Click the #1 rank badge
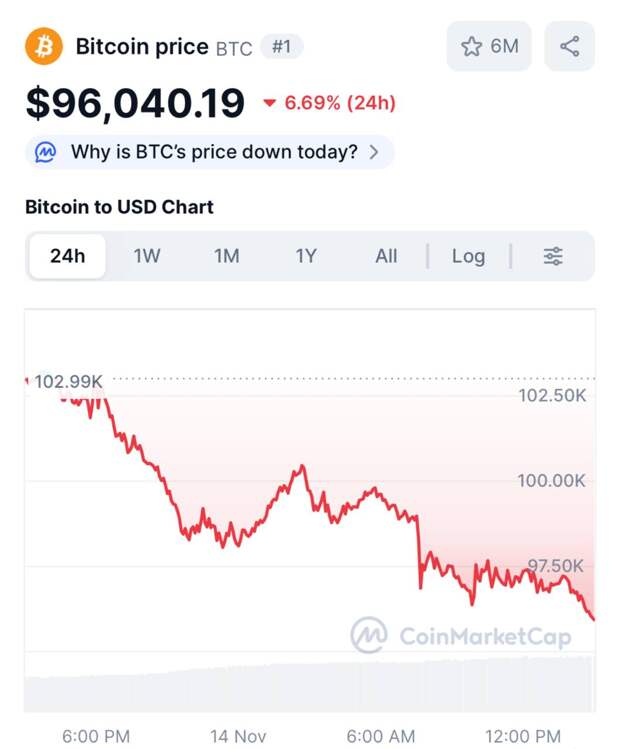 pos(281,46)
